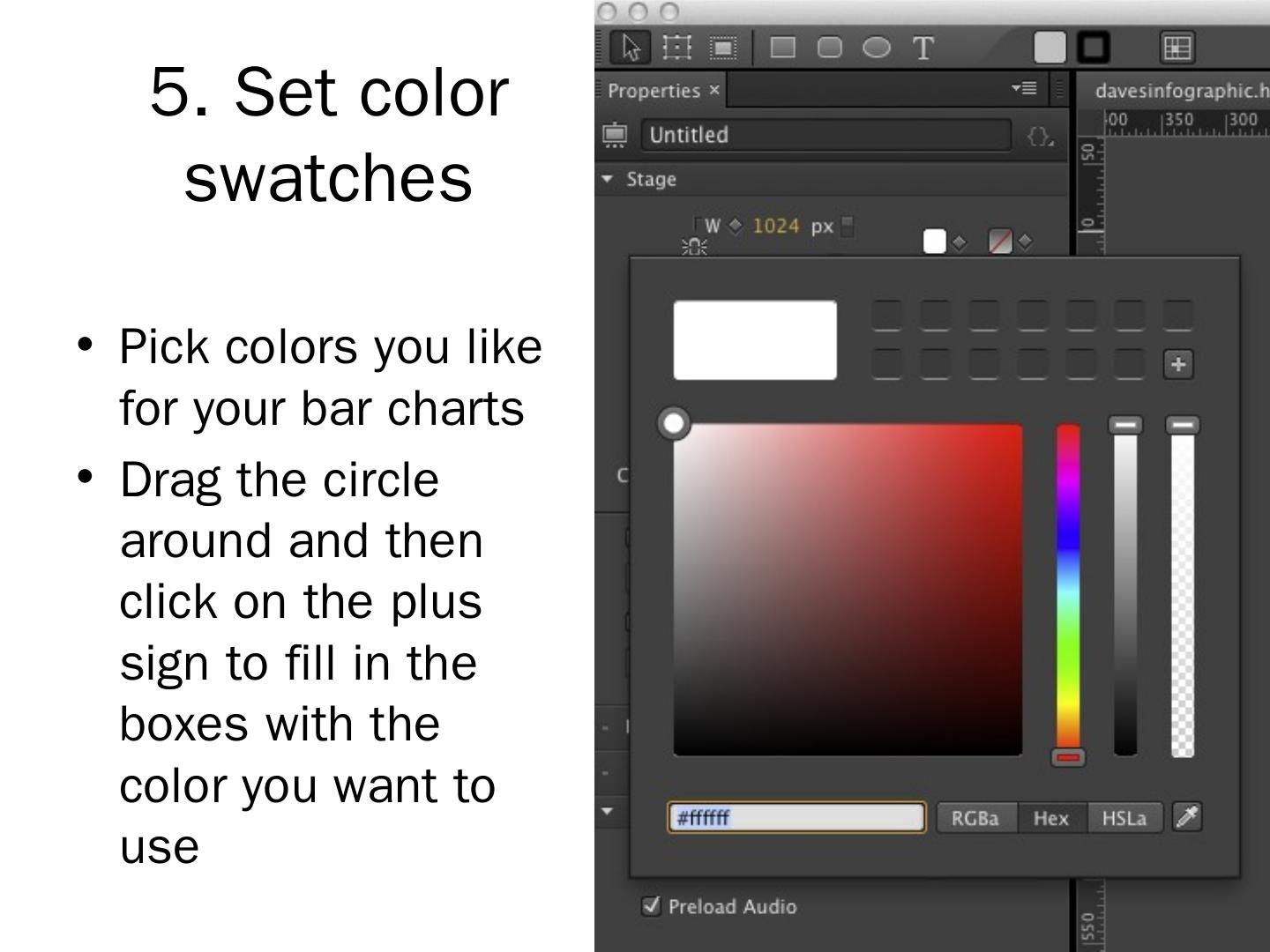Close the Properties panel tab

click(714, 90)
